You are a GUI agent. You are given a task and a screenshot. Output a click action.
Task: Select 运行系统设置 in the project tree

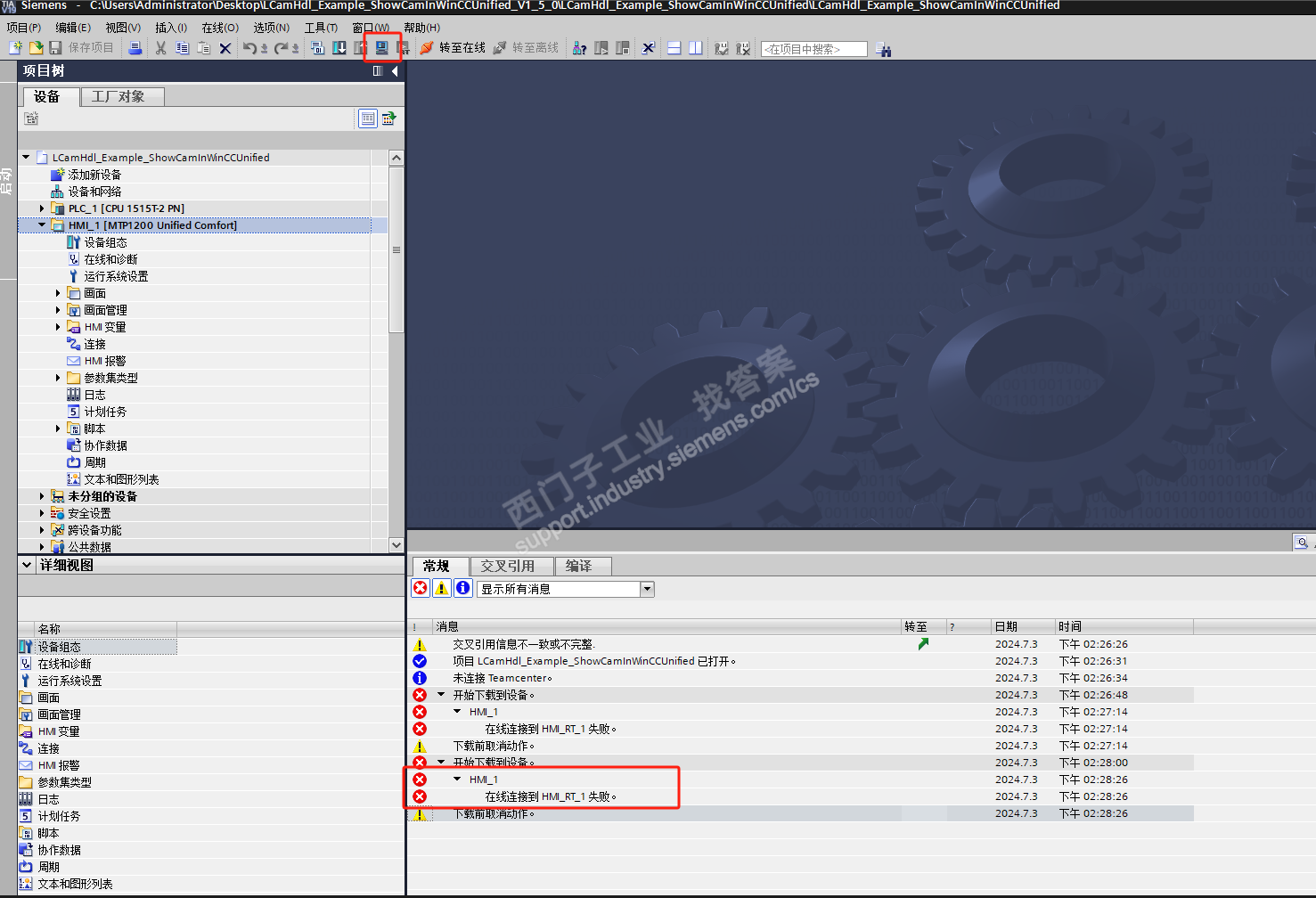tap(116, 276)
